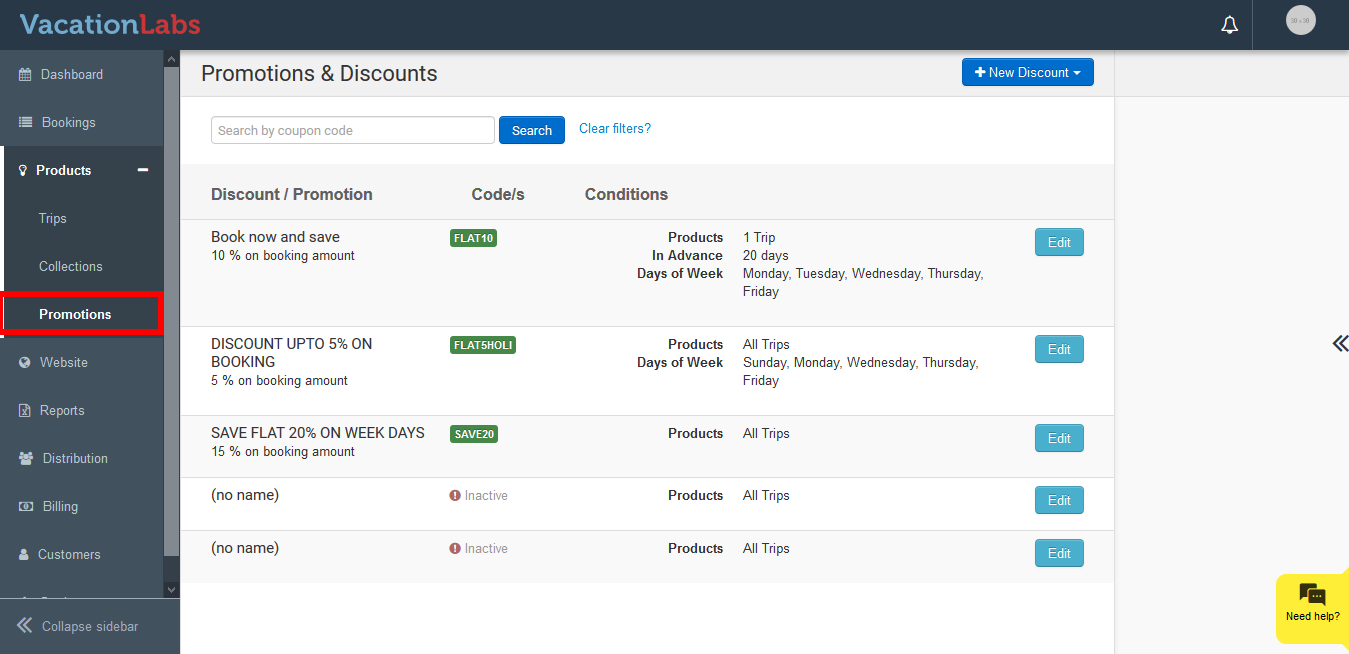The width and height of the screenshot is (1349, 654).
Task: Expand the right panel double chevron
Action: click(x=1339, y=344)
